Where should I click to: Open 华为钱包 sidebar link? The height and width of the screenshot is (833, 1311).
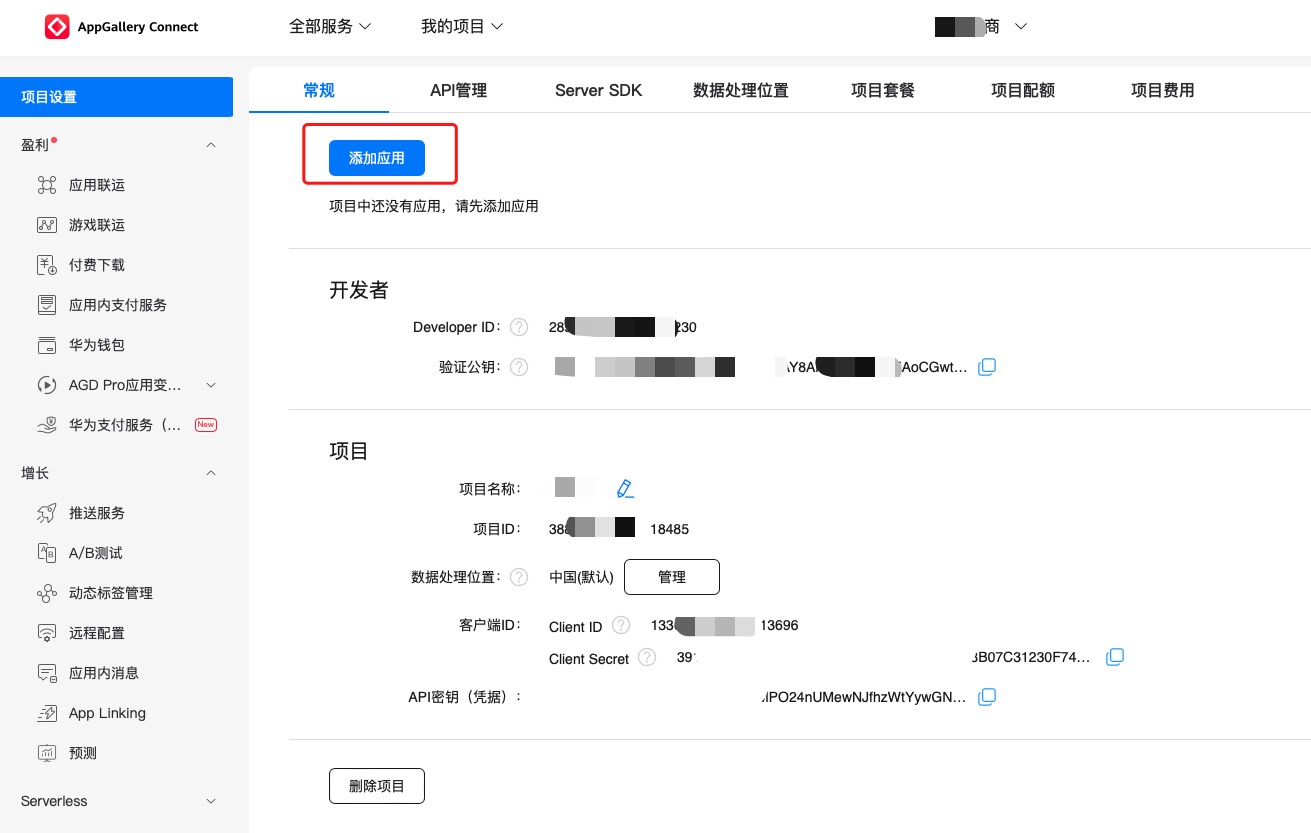[97, 345]
